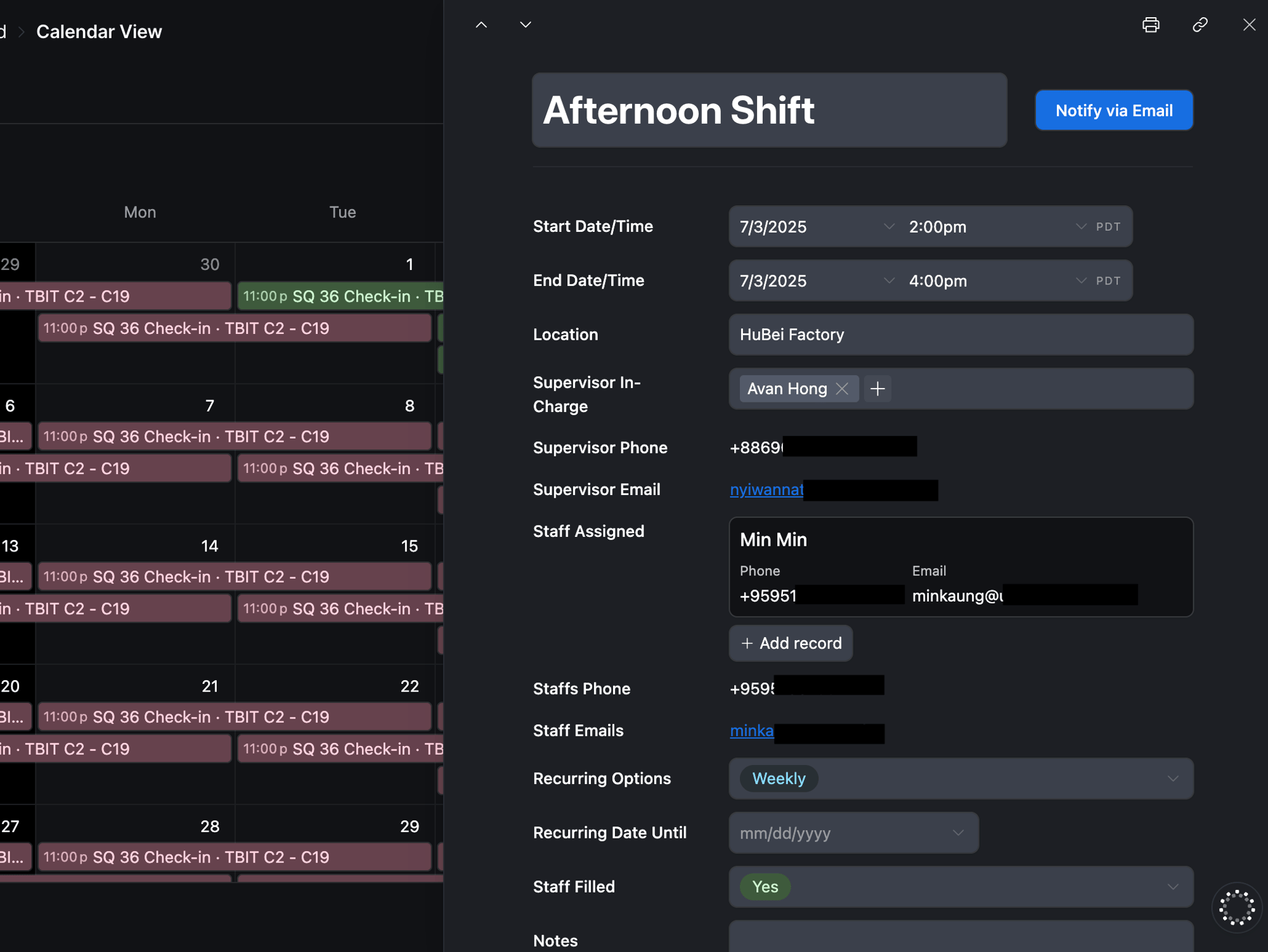The height and width of the screenshot is (952, 1268).
Task: Expand the Staff Filled Yes dropdown
Action: [x=961, y=887]
